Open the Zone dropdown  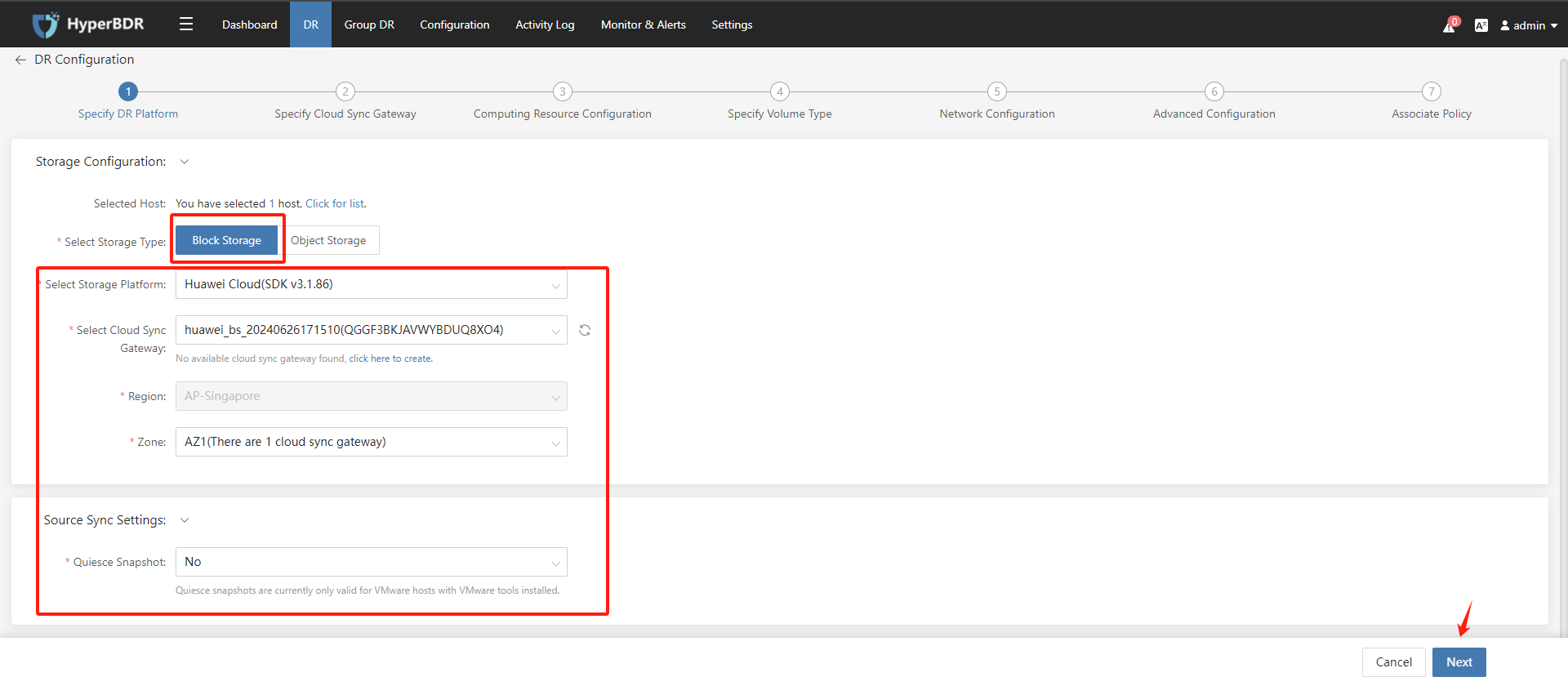pos(372,442)
